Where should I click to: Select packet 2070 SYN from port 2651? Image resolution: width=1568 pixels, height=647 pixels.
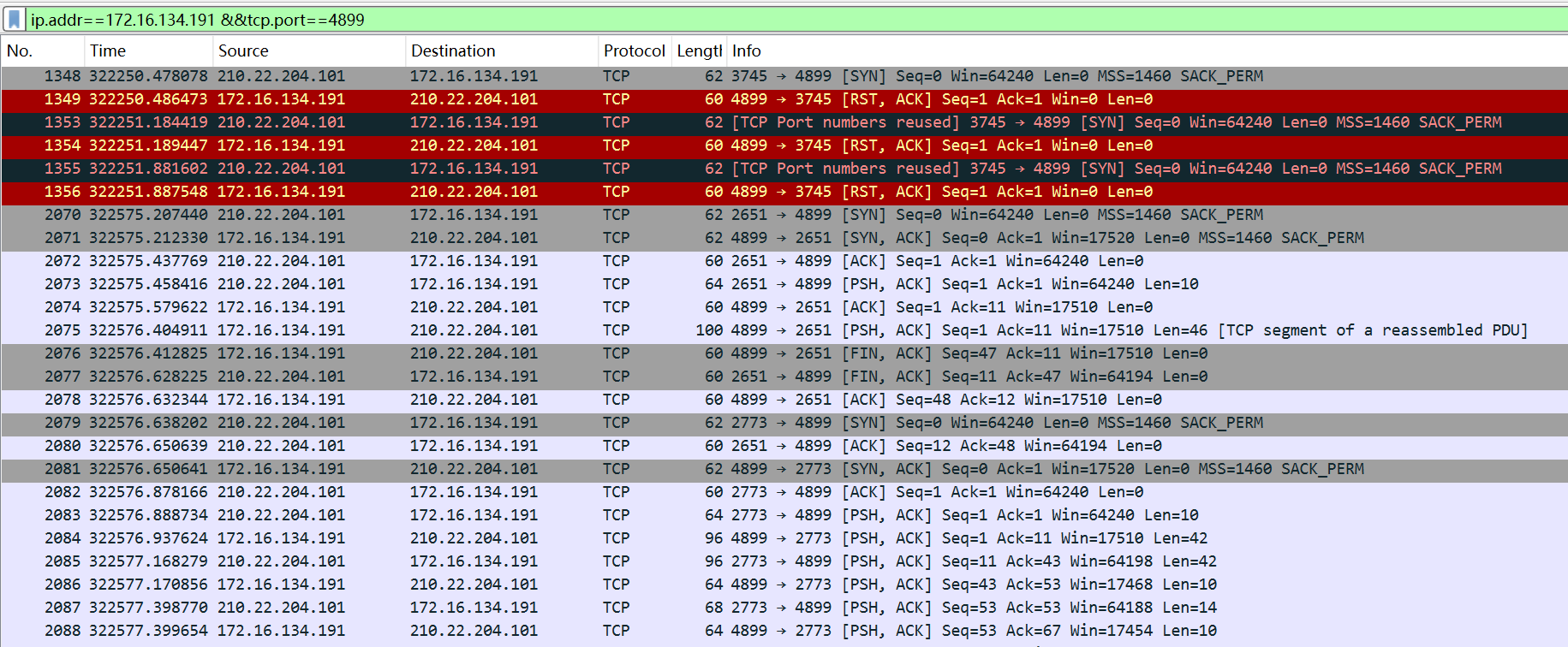[784, 215]
